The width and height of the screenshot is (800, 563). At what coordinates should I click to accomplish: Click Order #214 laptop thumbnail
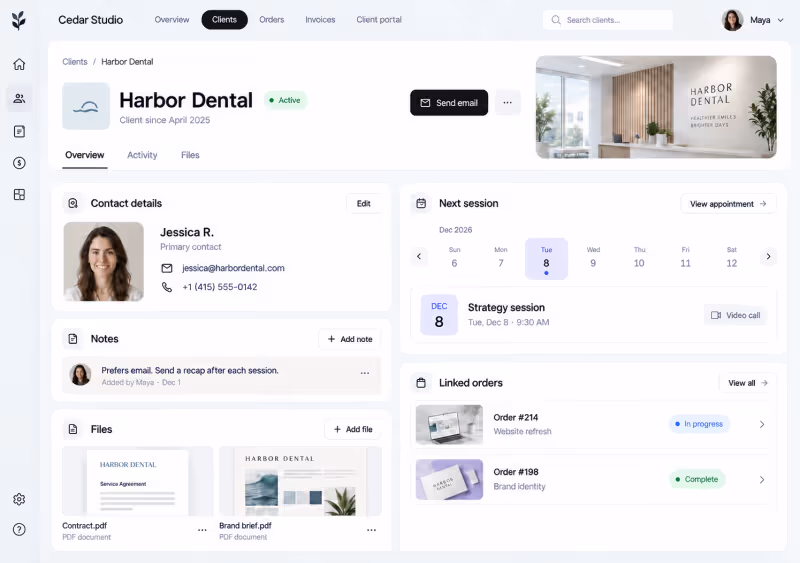(x=449, y=424)
